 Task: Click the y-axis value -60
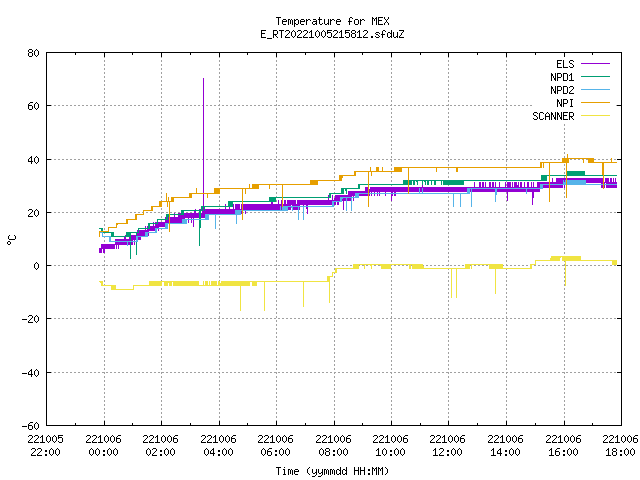click(31, 426)
